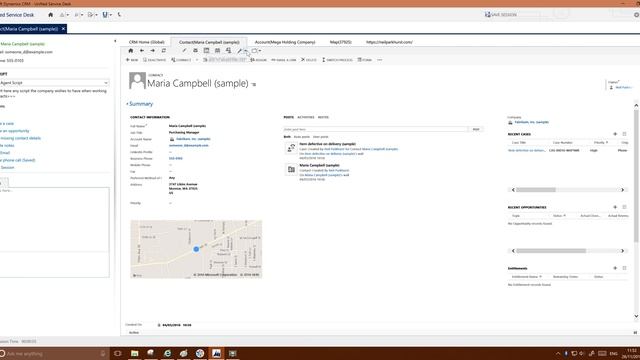Open the more commands ellipsis menu
The width and height of the screenshot is (640, 360).
point(380,60)
